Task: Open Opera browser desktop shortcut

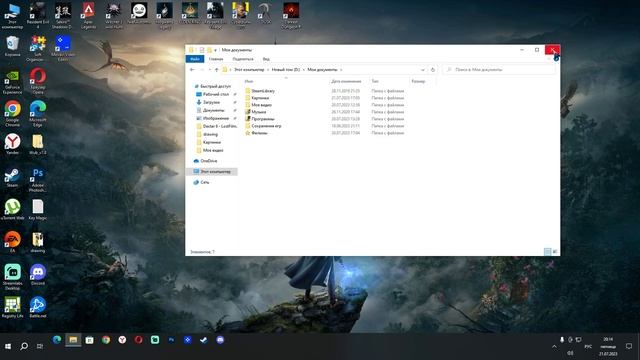Action: point(38,81)
